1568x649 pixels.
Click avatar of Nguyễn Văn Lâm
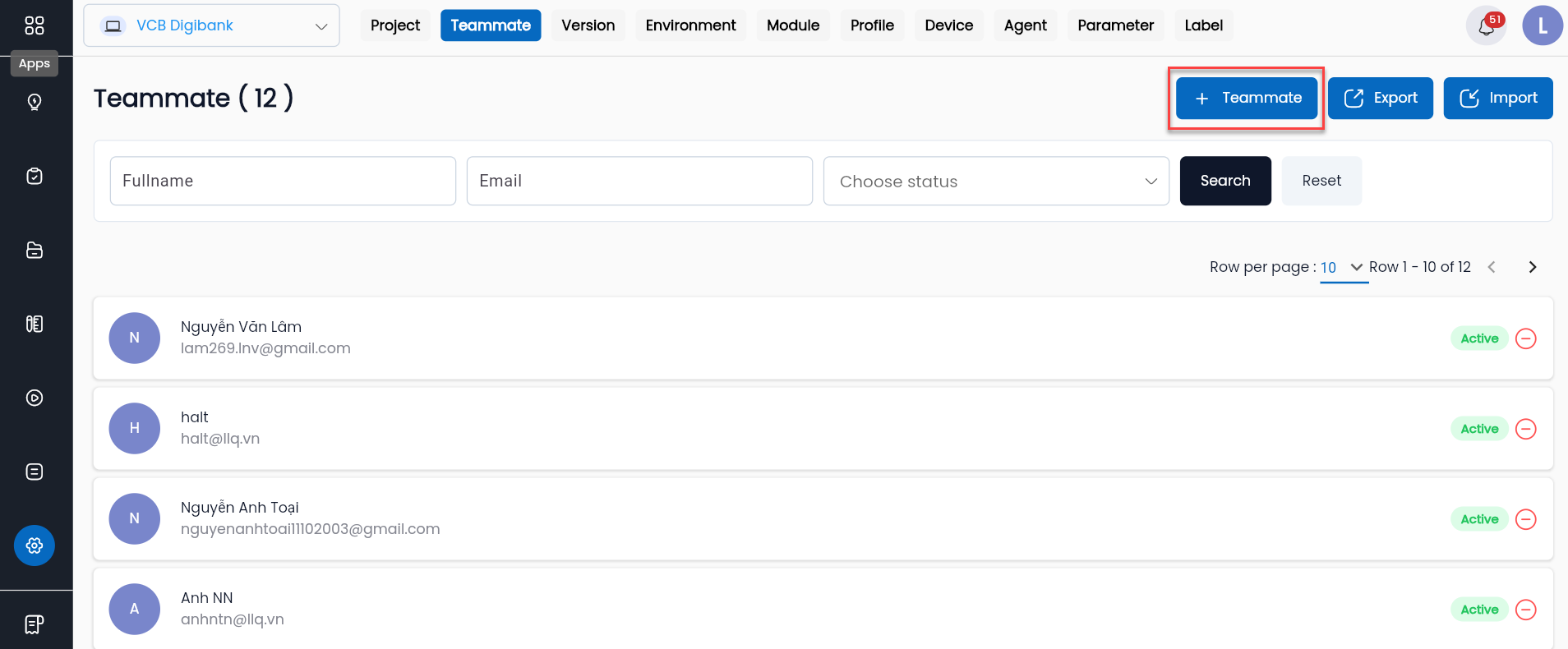coord(135,338)
